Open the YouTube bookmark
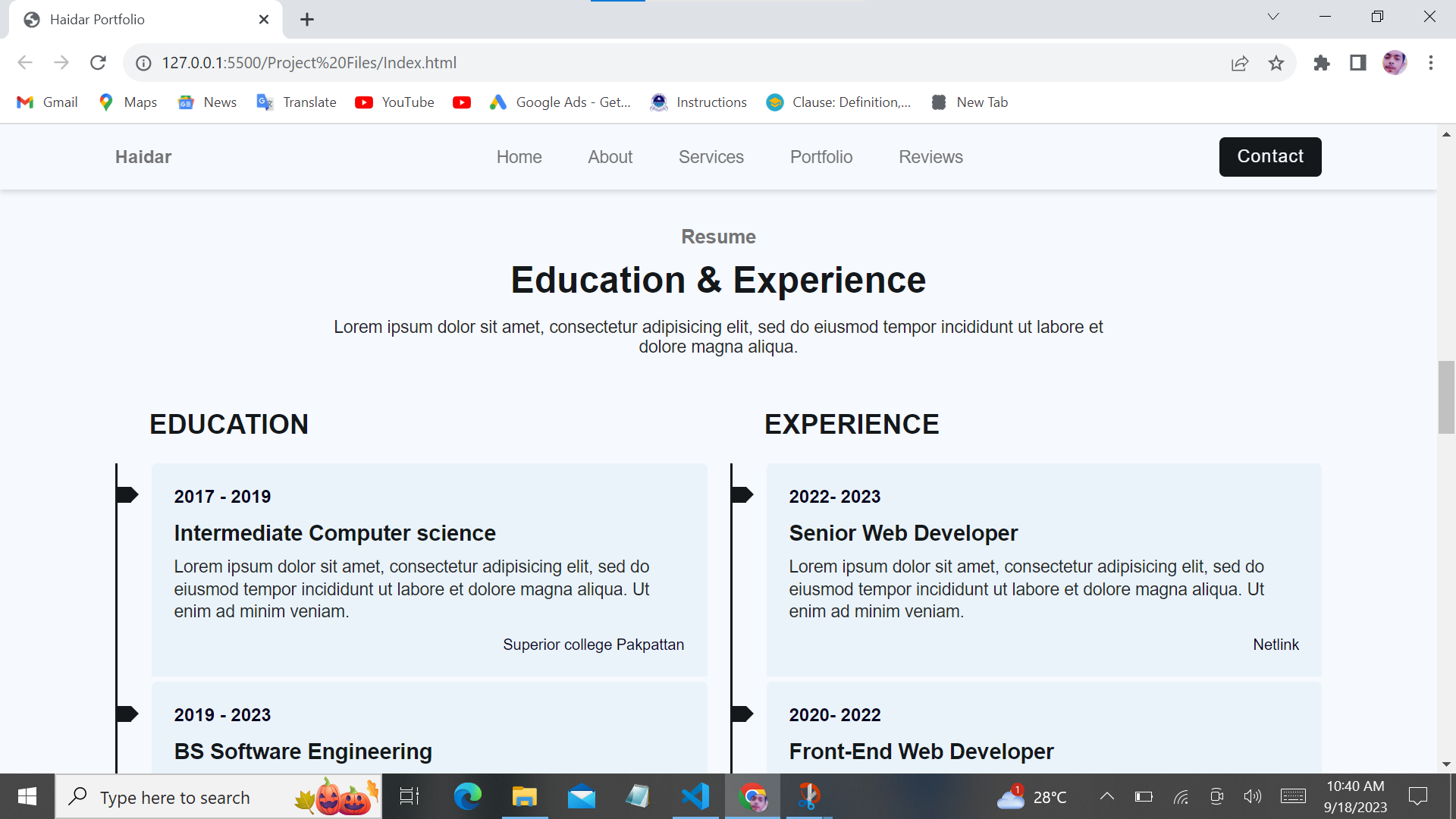 [394, 102]
